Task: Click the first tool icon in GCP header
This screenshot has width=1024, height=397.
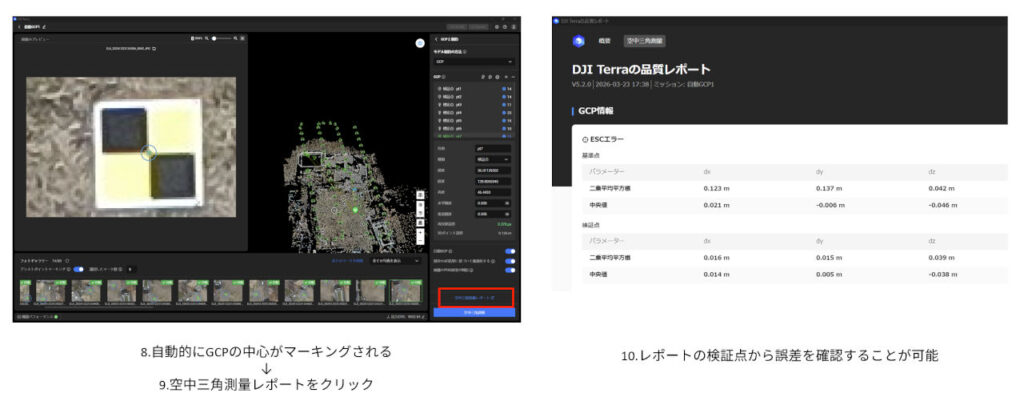Action: (x=483, y=76)
